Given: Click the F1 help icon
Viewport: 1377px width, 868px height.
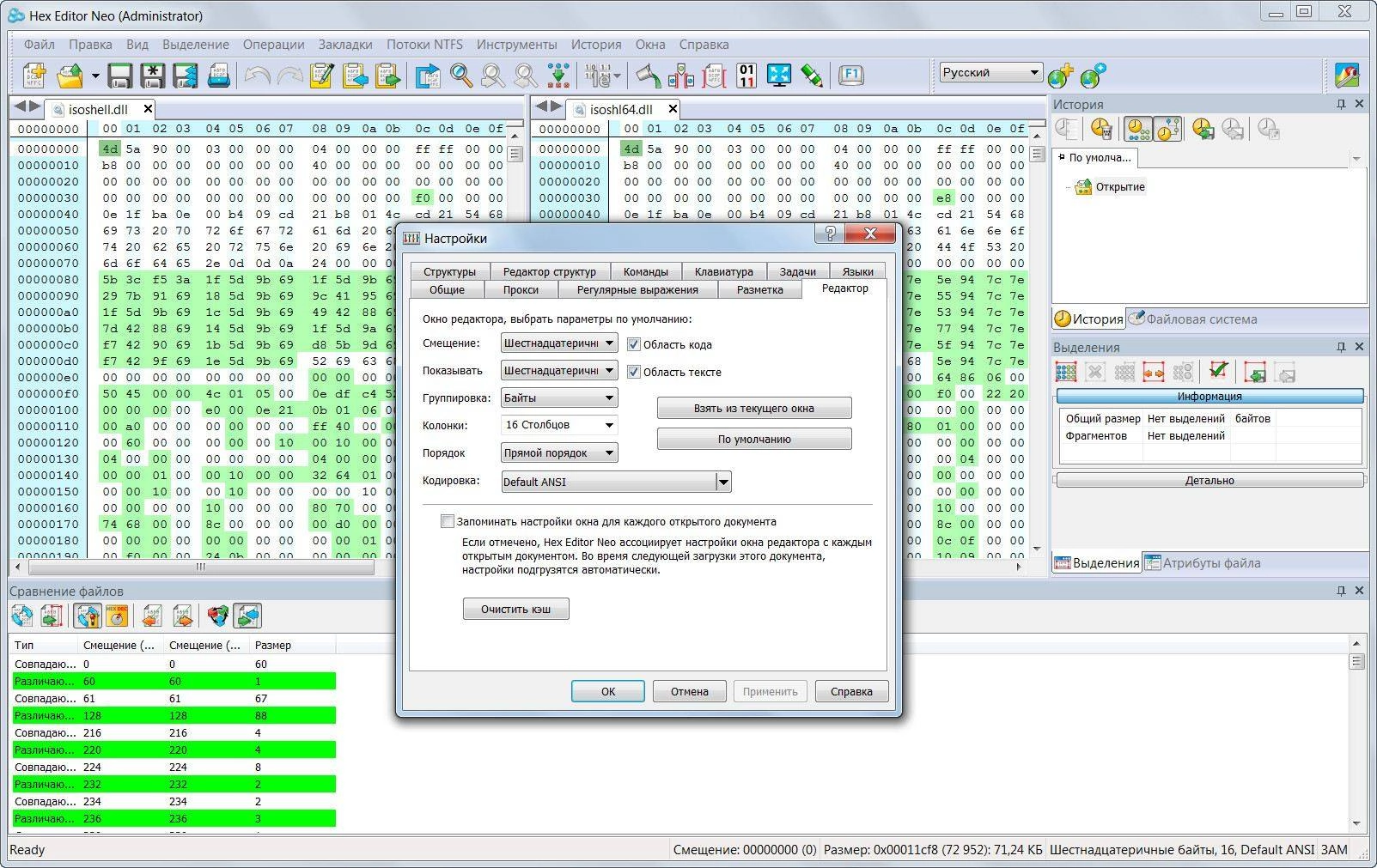Looking at the screenshot, I should click(x=851, y=75).
